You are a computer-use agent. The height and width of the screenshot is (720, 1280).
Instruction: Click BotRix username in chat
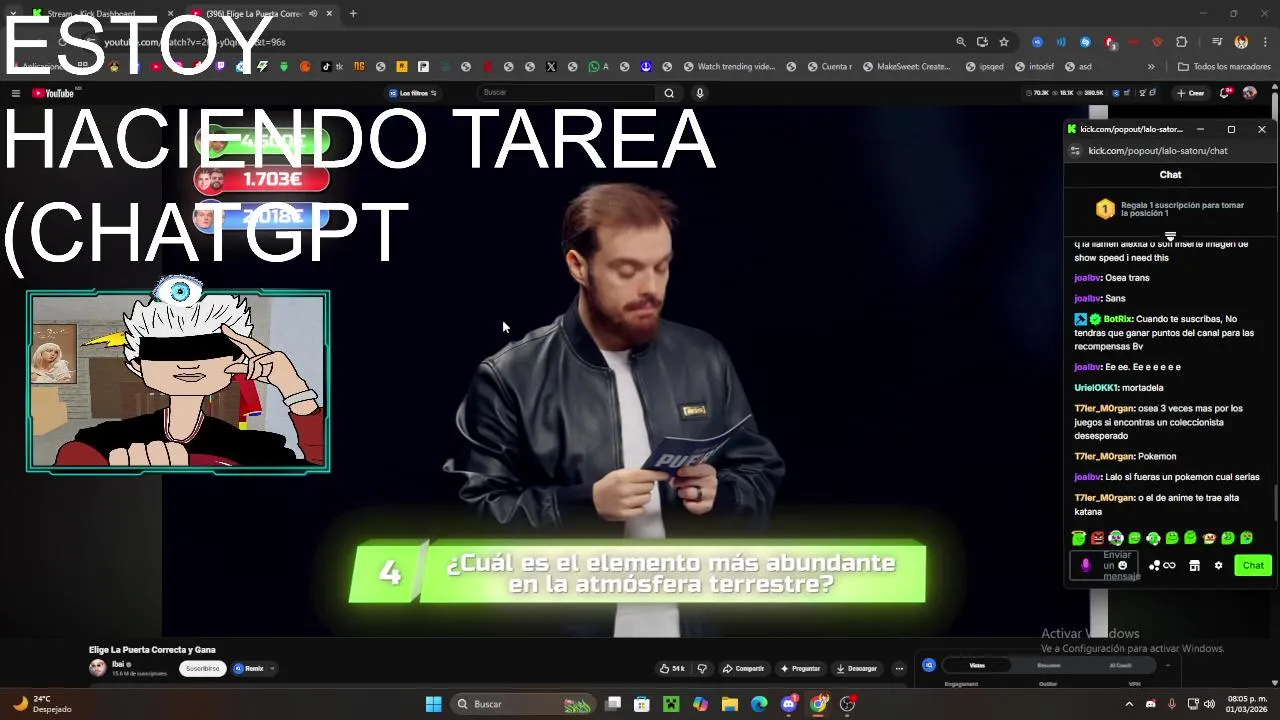click(x=1118, y=319)
